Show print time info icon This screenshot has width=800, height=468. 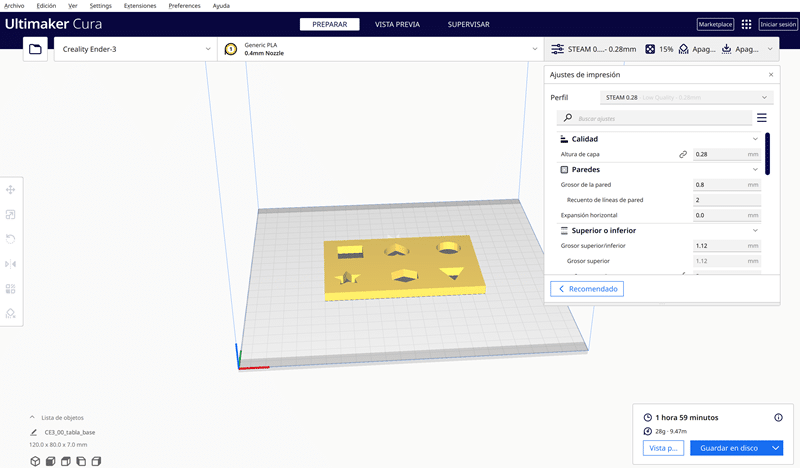click(x=778, y=417)
